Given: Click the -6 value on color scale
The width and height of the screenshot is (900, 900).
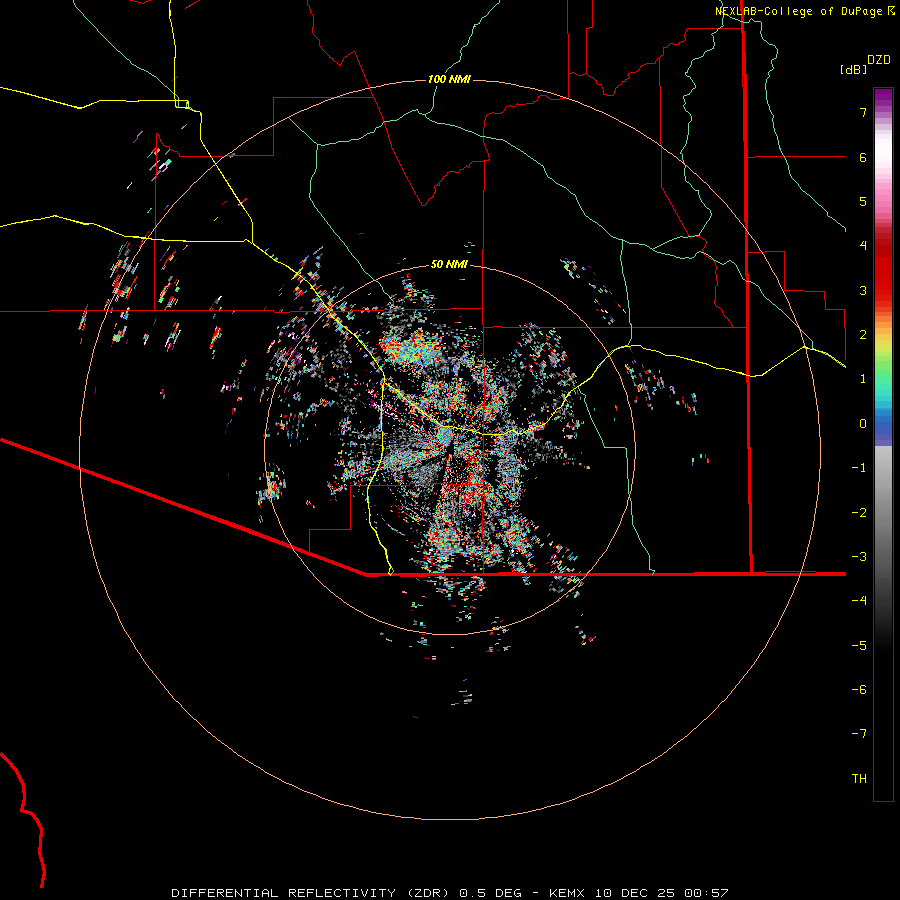Looking at the screenshot, I should pyautogui.click(x=859, y=690).
